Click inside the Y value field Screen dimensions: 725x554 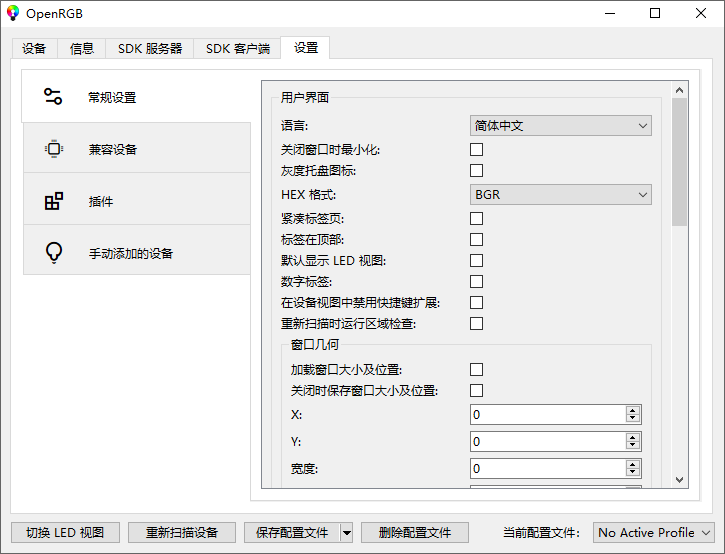pyautogui.click(x=548, y=442)
